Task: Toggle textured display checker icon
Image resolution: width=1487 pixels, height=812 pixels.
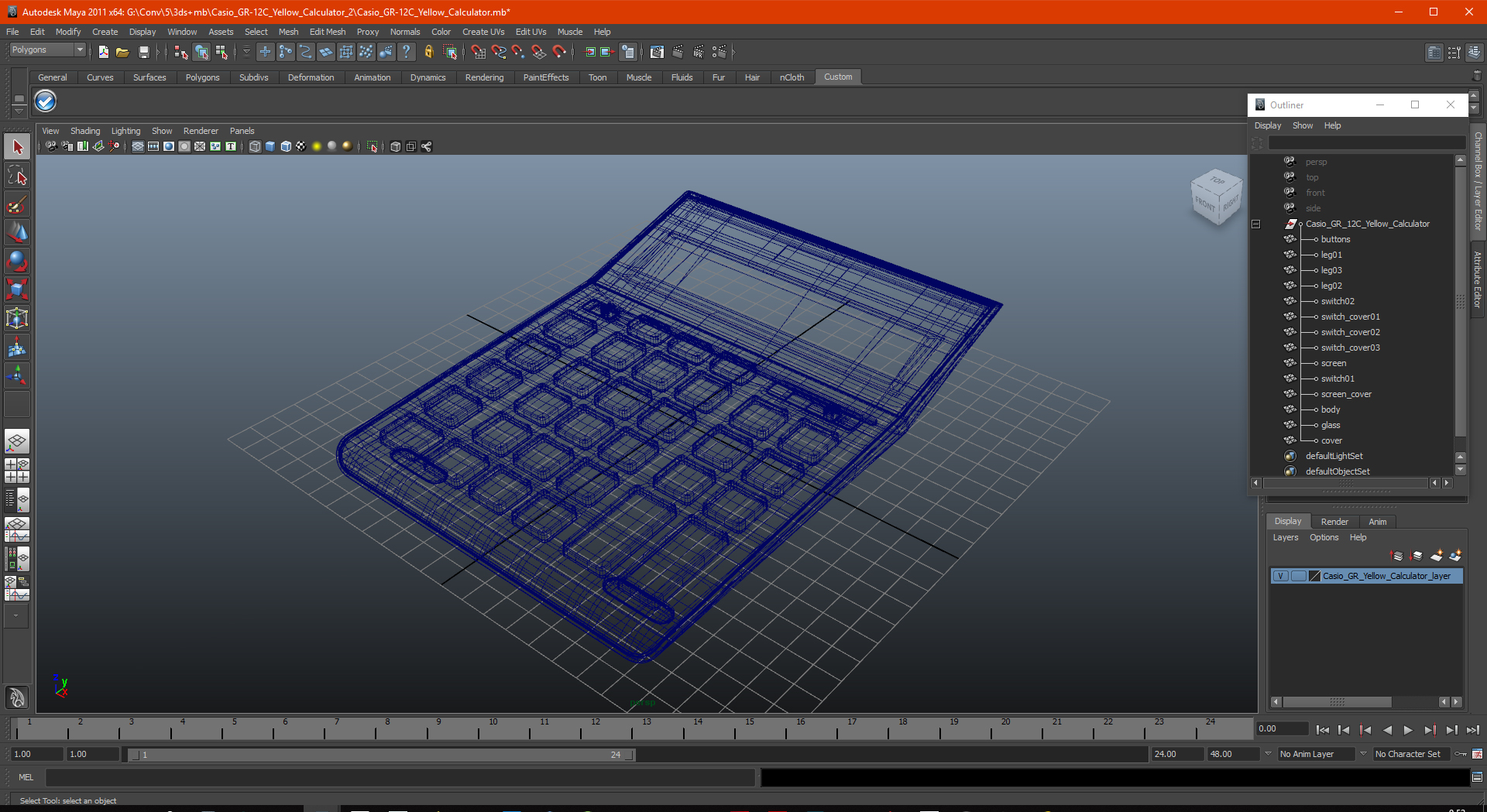Action: tap(301, 146)
